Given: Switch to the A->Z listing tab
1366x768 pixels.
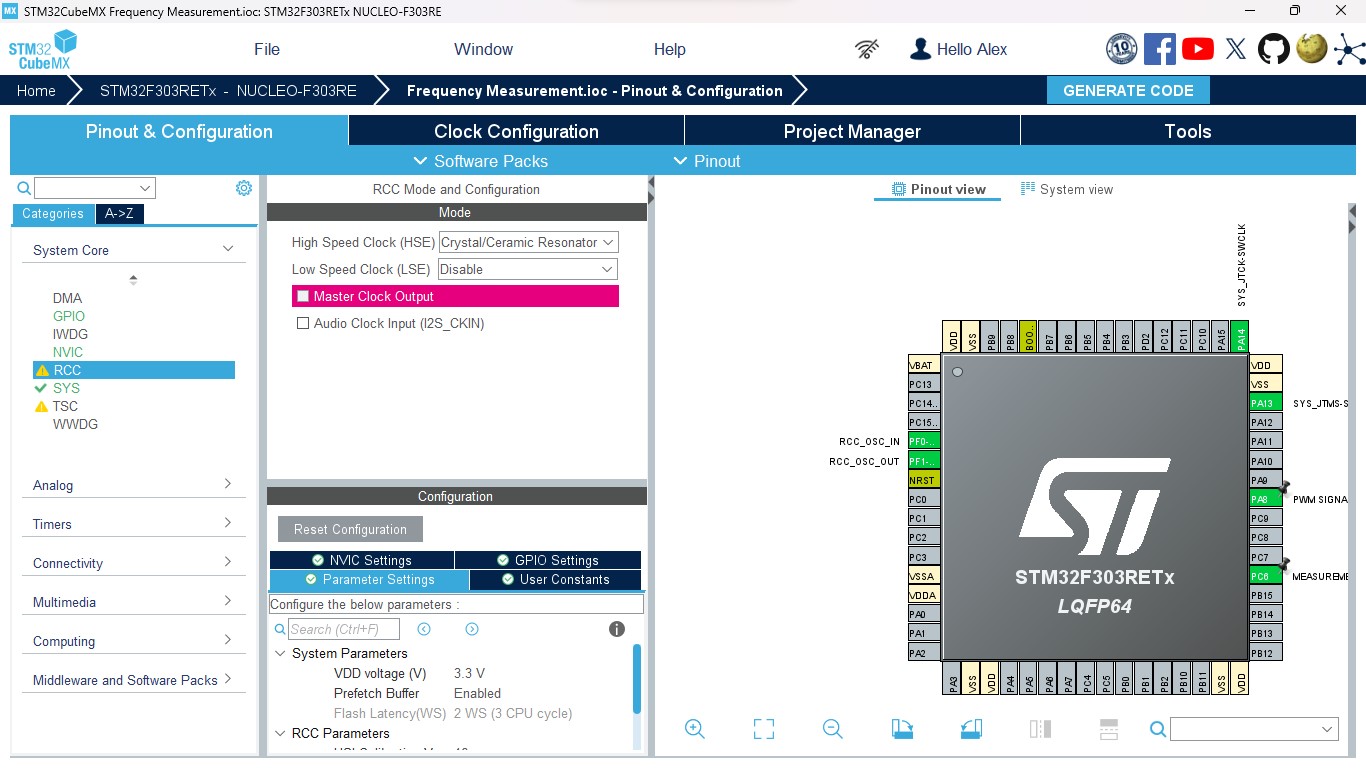Looking at the screenshot, I should (119, 213).
